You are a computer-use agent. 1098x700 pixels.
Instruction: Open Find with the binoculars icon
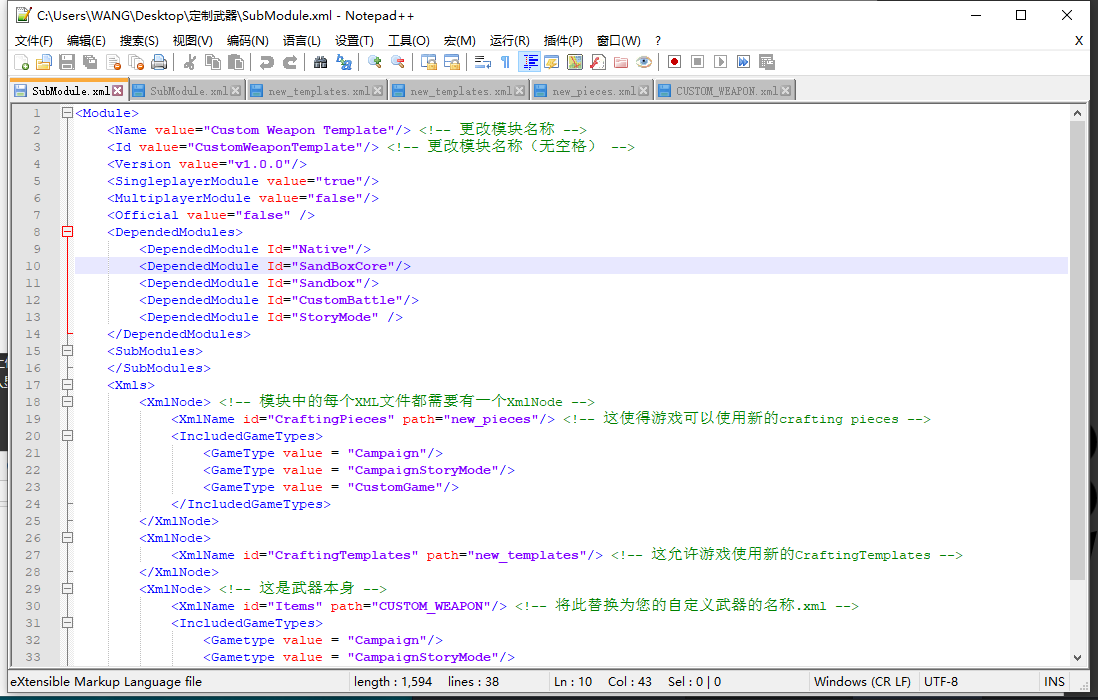[x=320, y=62]
